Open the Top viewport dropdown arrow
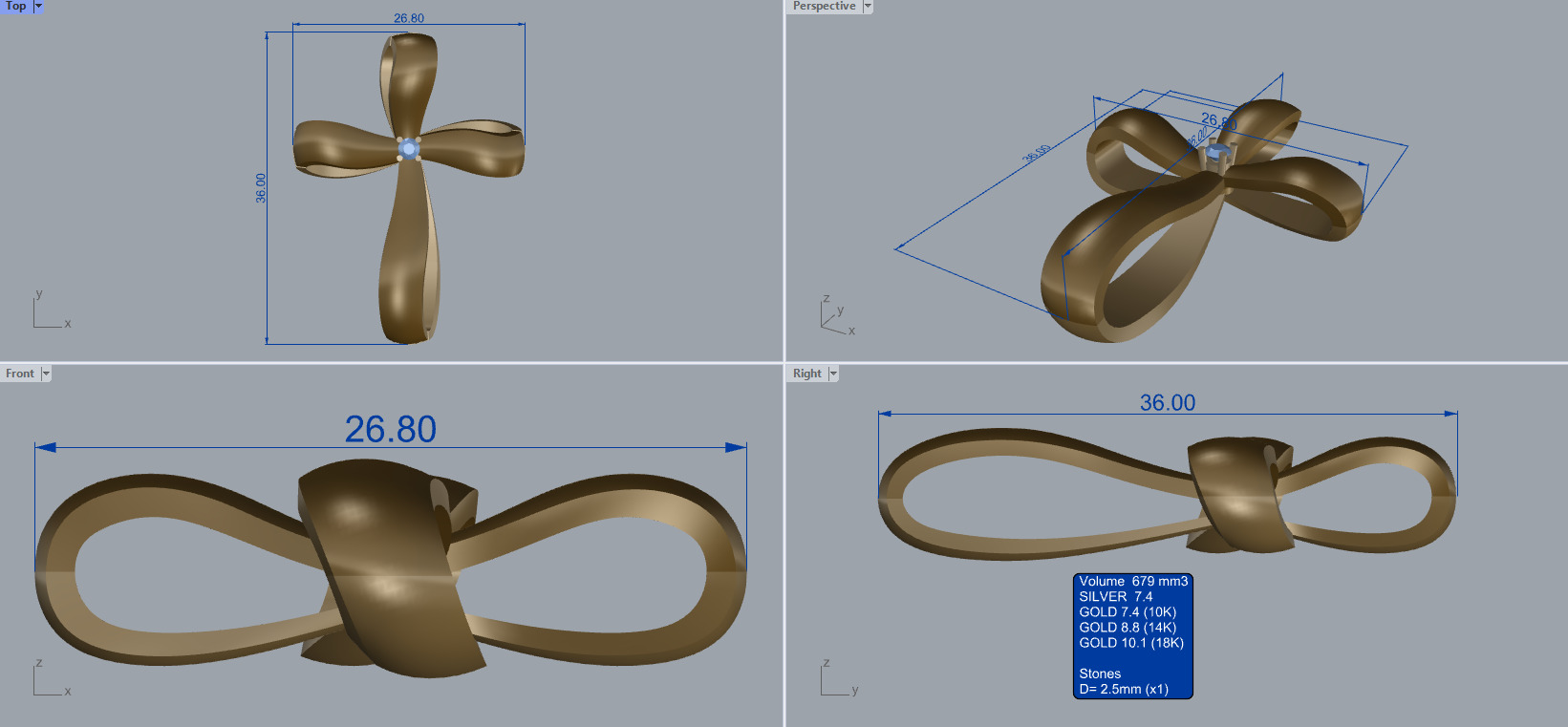Image resolution: width=1568 pixels, height=727 pixels. [38, 6]
